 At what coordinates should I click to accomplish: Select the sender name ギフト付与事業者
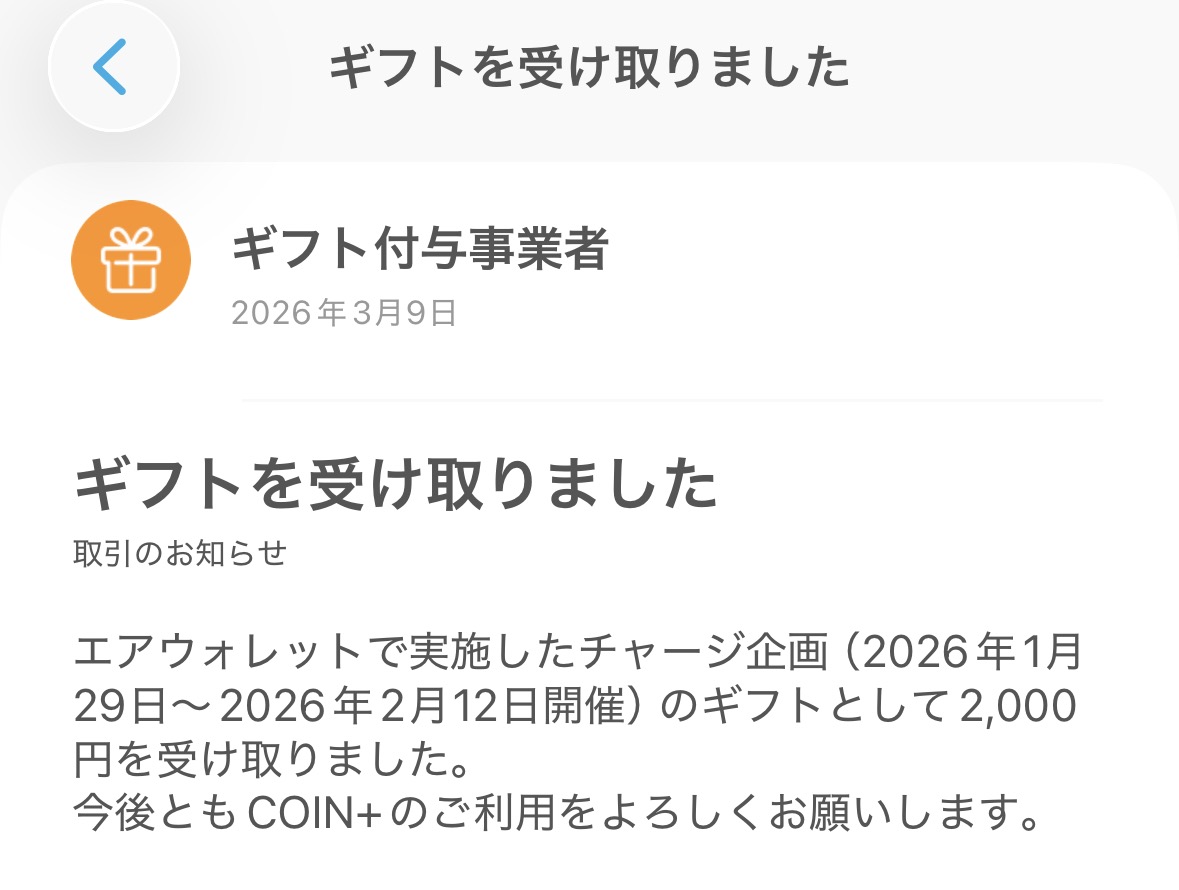click(x=420, y=250)
